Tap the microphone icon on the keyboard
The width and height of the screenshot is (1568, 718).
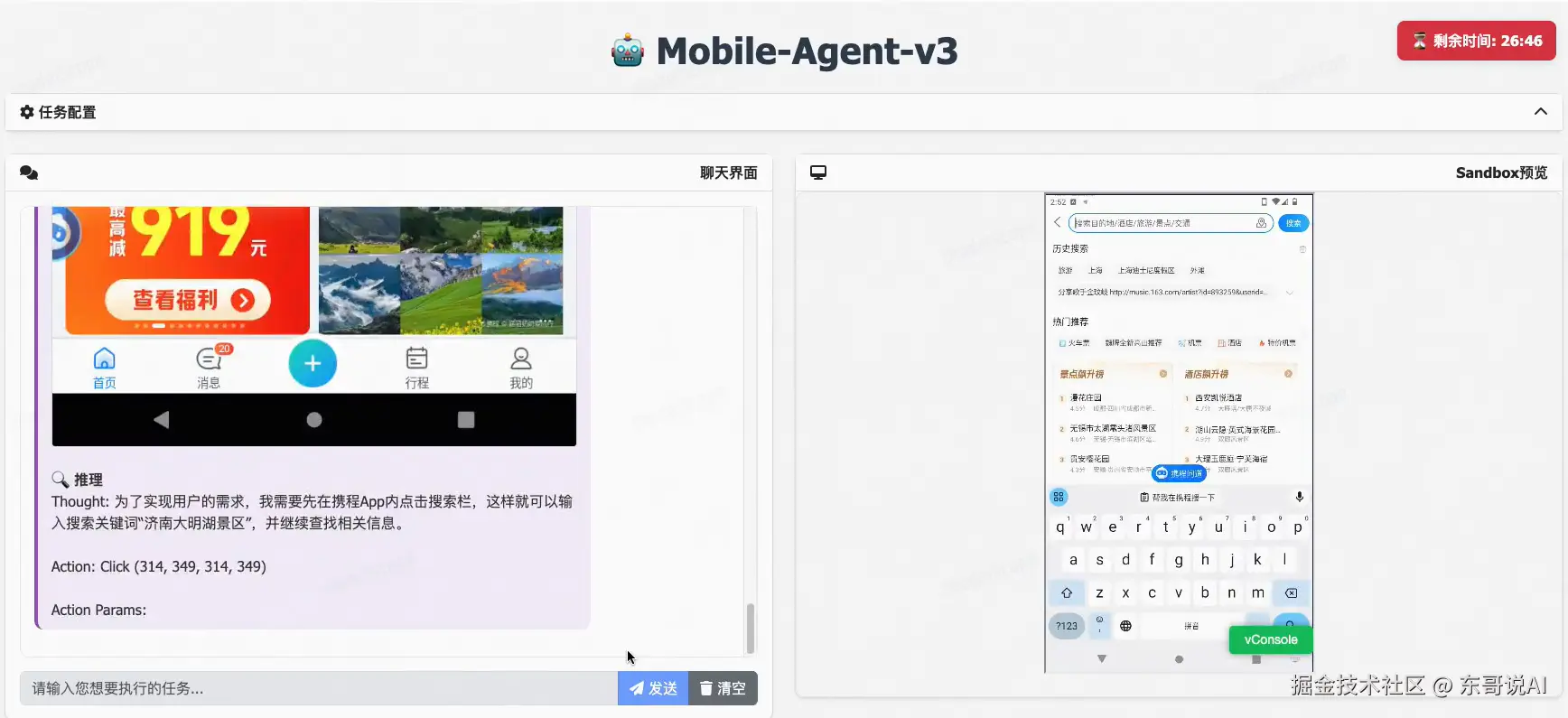[x=1299, y=497]
